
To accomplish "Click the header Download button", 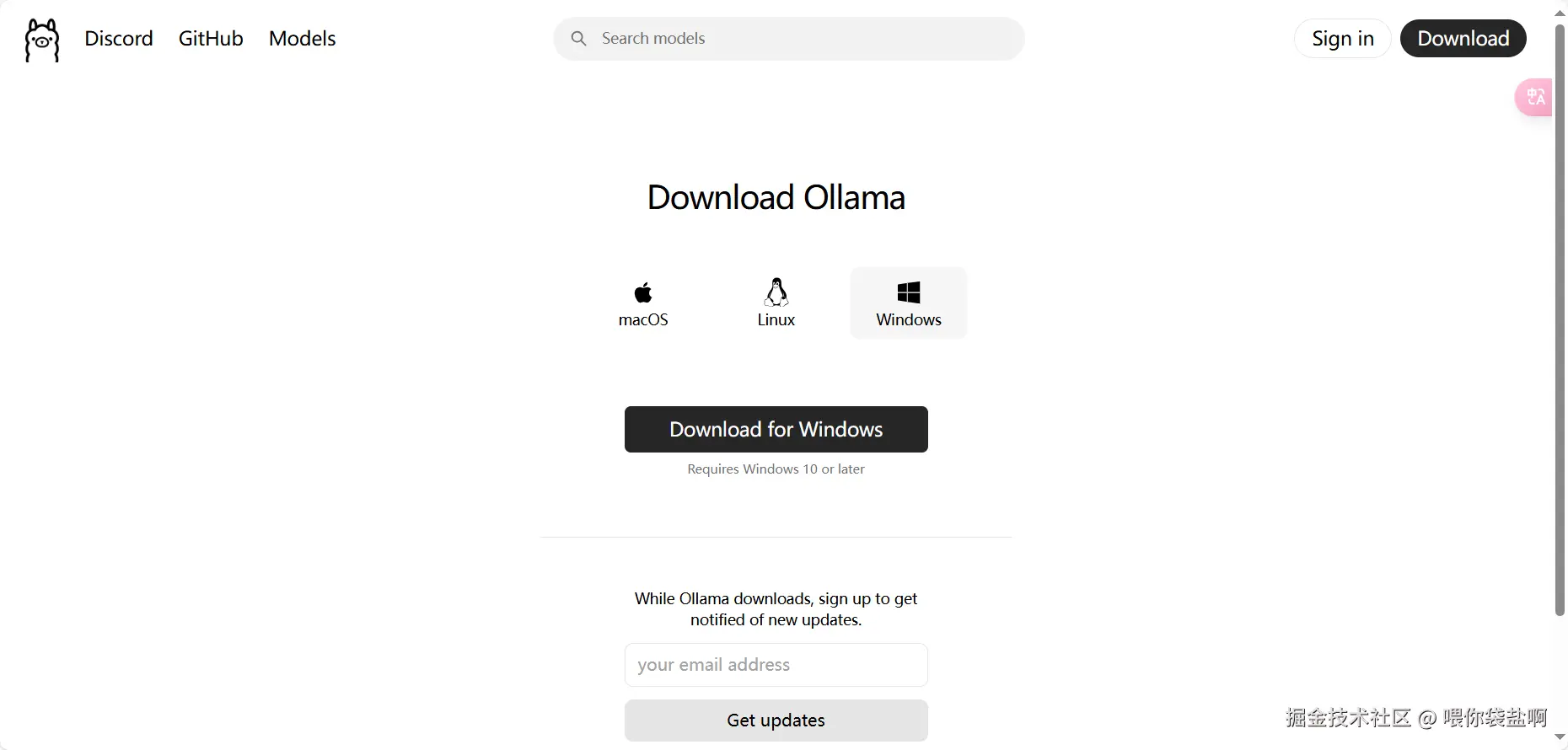I will 1463,39.
